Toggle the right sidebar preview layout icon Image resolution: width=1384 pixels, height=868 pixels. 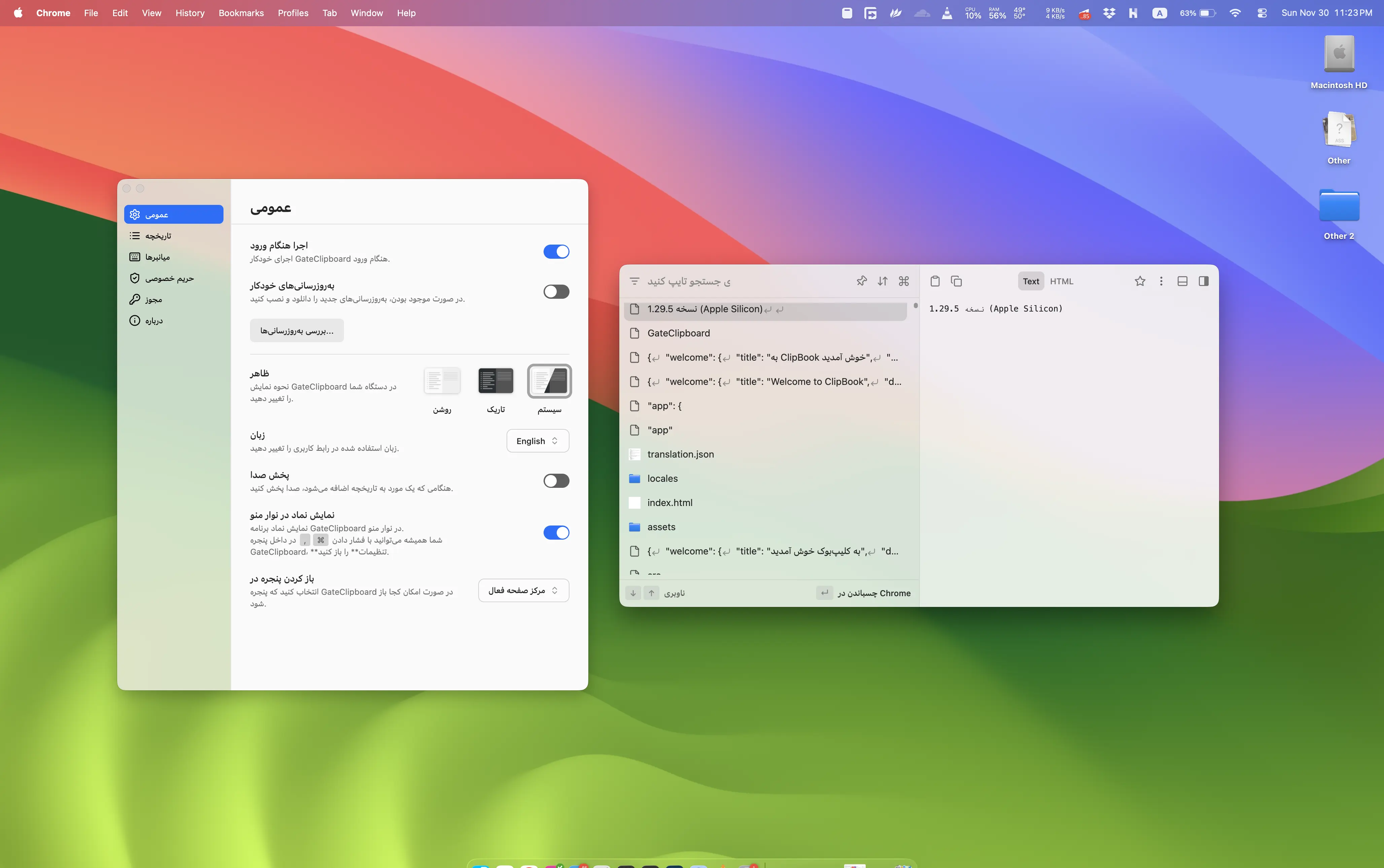click(1204, 281)
